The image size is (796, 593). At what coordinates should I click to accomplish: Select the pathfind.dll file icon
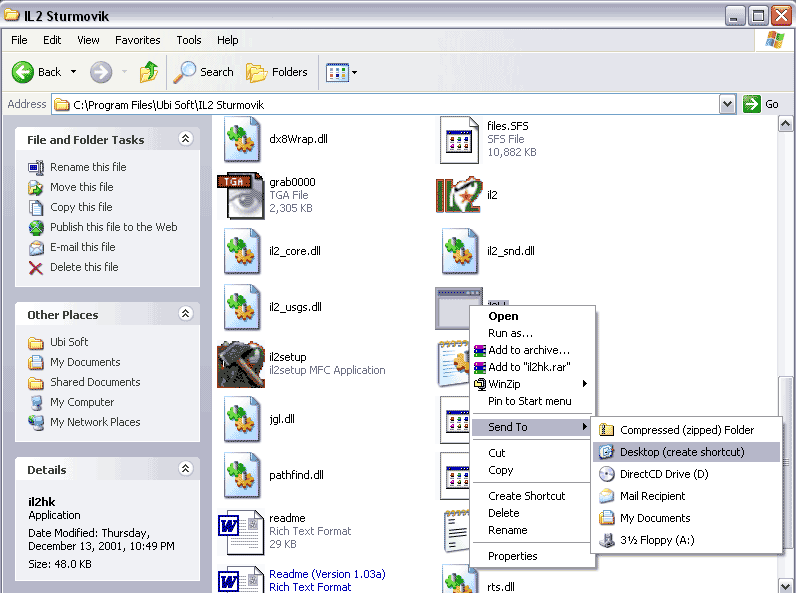pyautogui.click(x=242, y=475)
